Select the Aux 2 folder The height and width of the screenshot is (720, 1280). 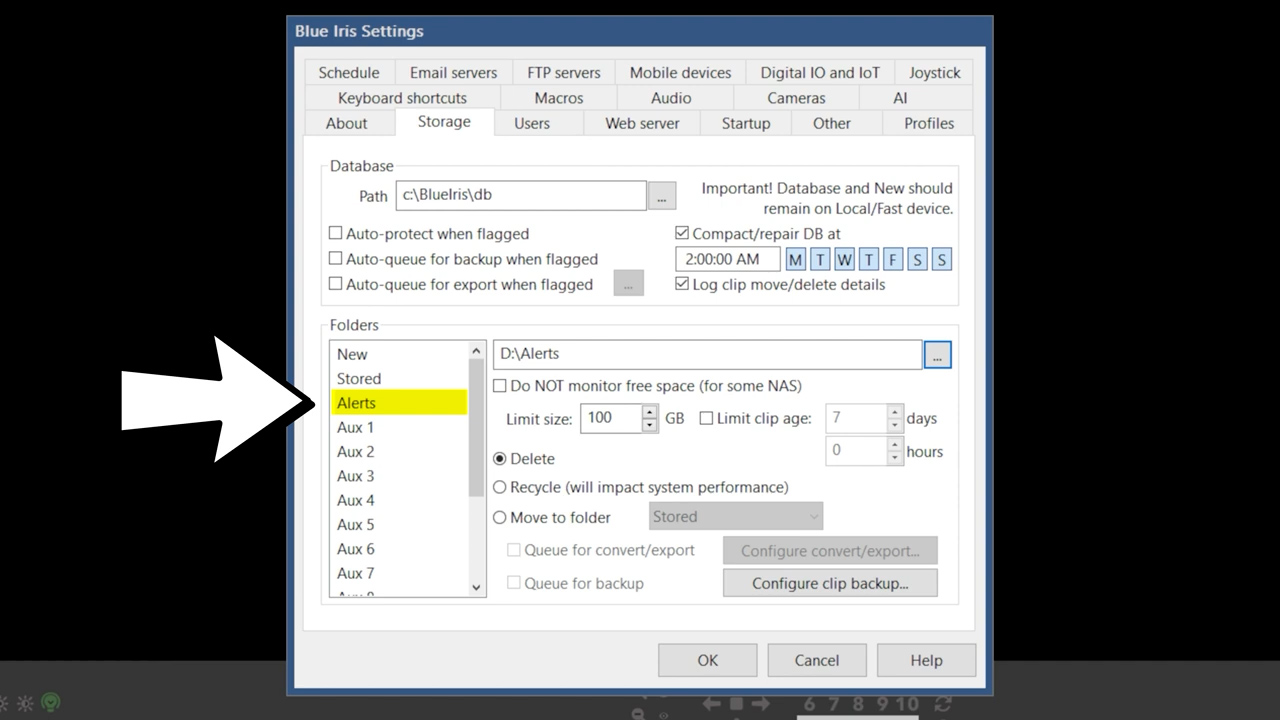pos(399,451)
